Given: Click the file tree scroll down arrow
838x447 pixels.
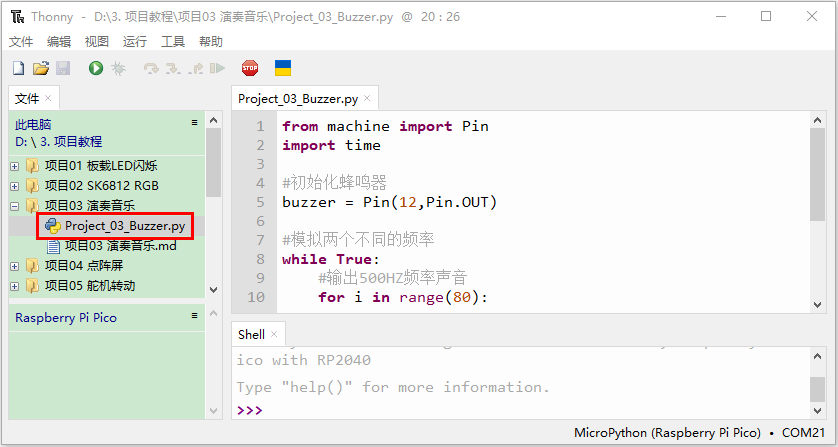Looking at the screenshot, I should [x=213, y=290].
